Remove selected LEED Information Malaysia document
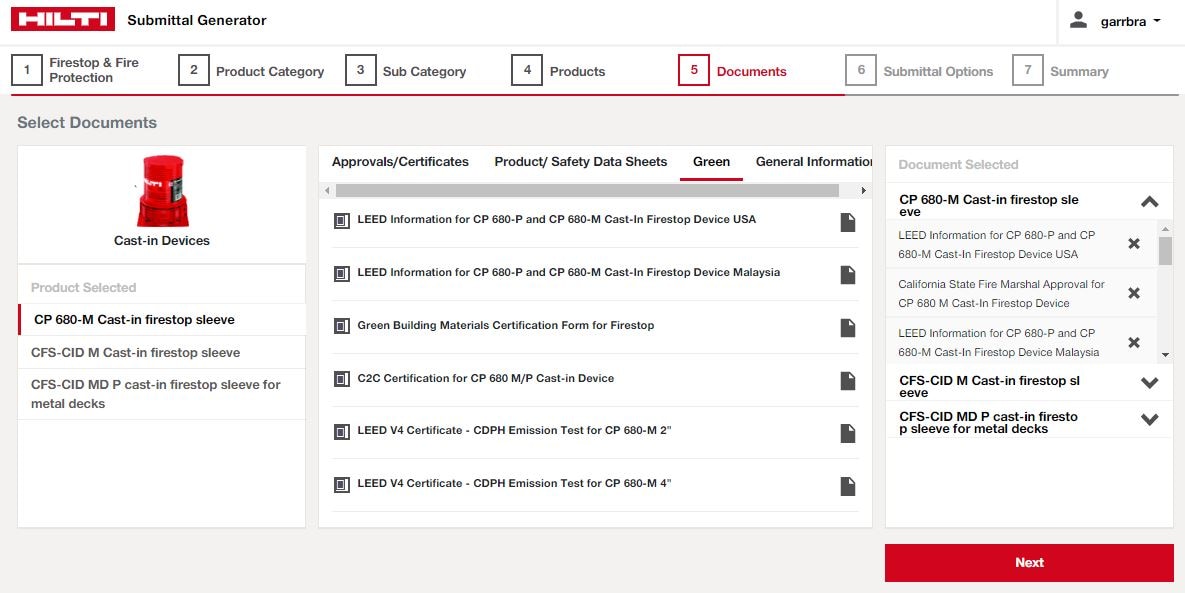This screenshot has height=593, width=1185. [1134, 342]
